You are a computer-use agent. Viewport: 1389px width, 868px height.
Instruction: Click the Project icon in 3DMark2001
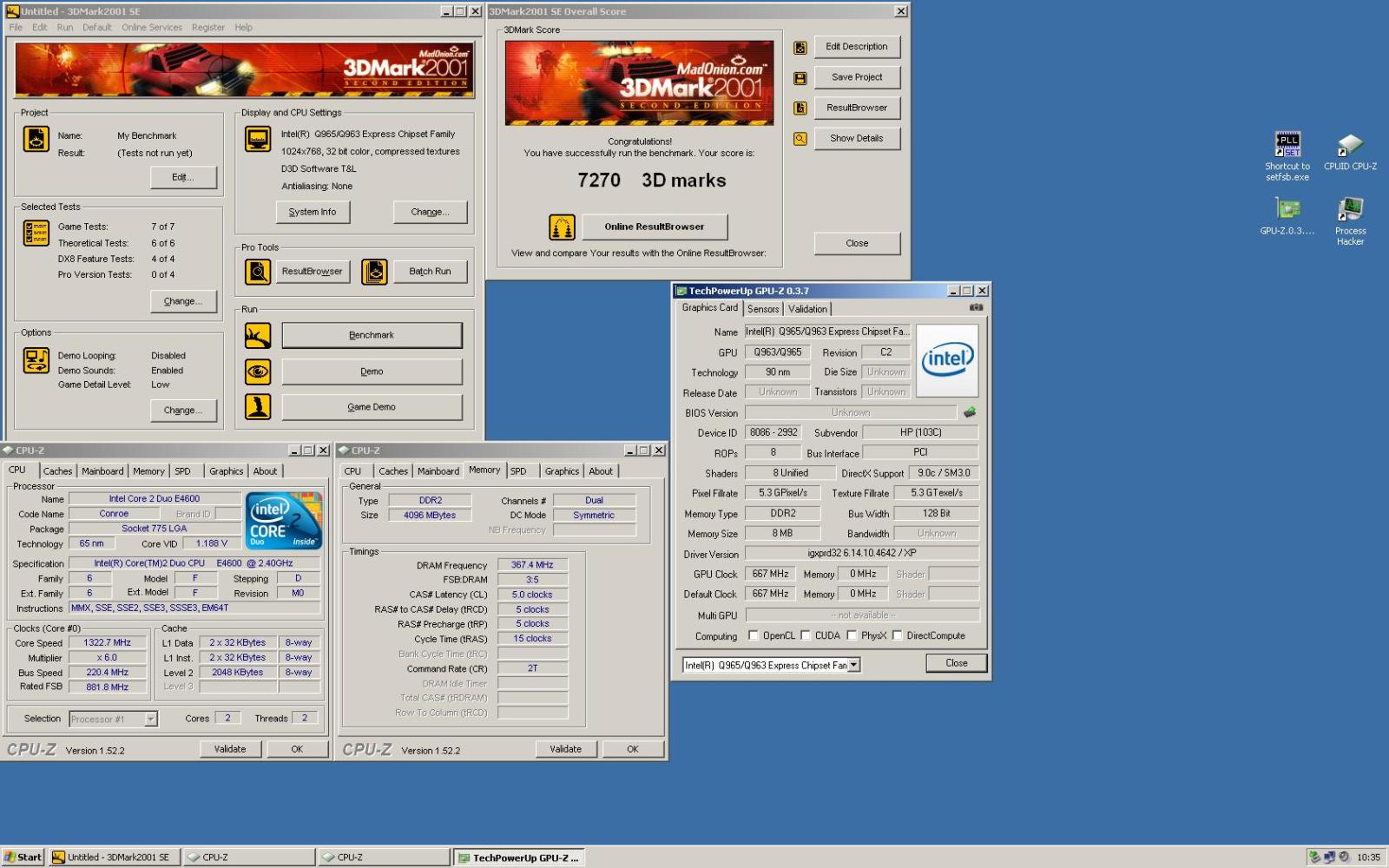coord(36,139)
